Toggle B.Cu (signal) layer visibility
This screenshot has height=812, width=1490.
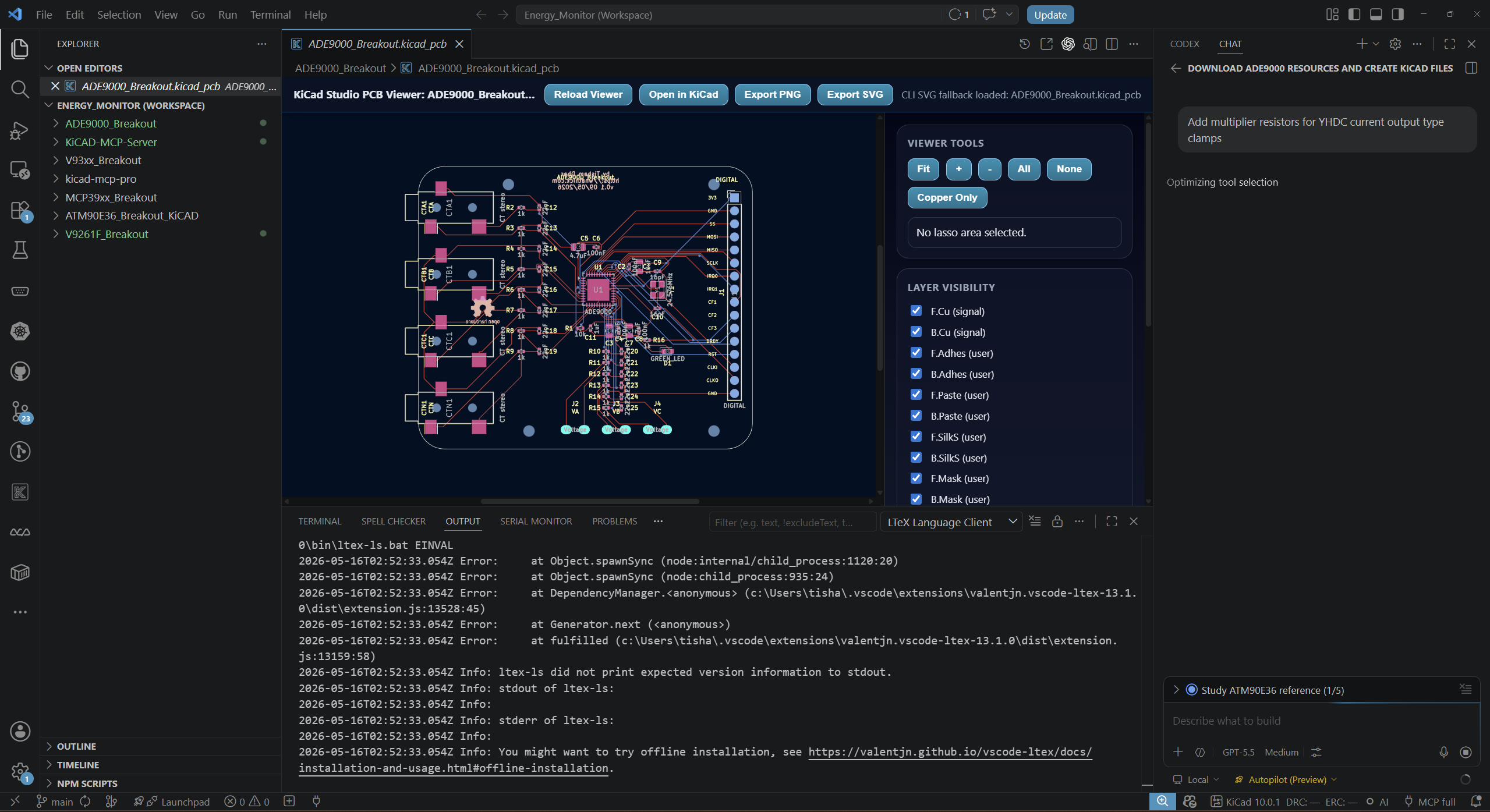916,332
